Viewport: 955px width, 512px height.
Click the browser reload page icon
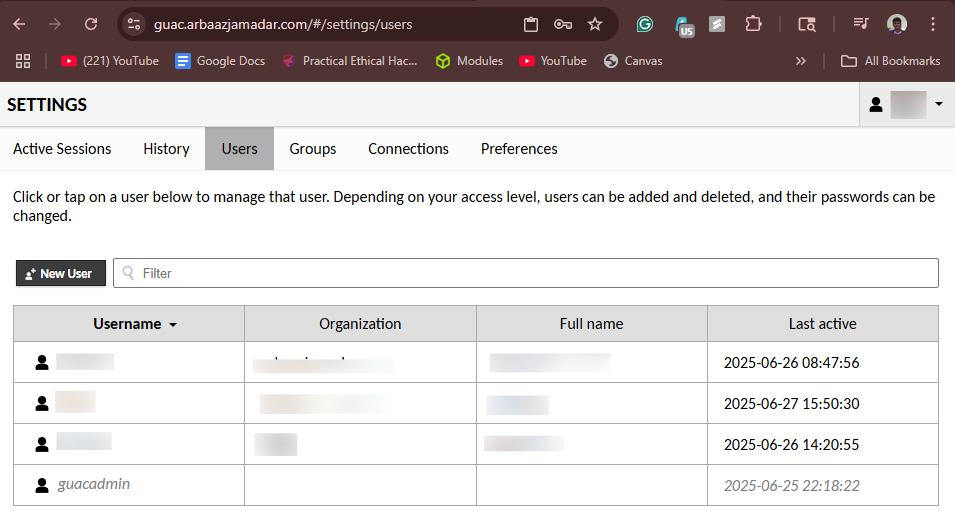91,24
